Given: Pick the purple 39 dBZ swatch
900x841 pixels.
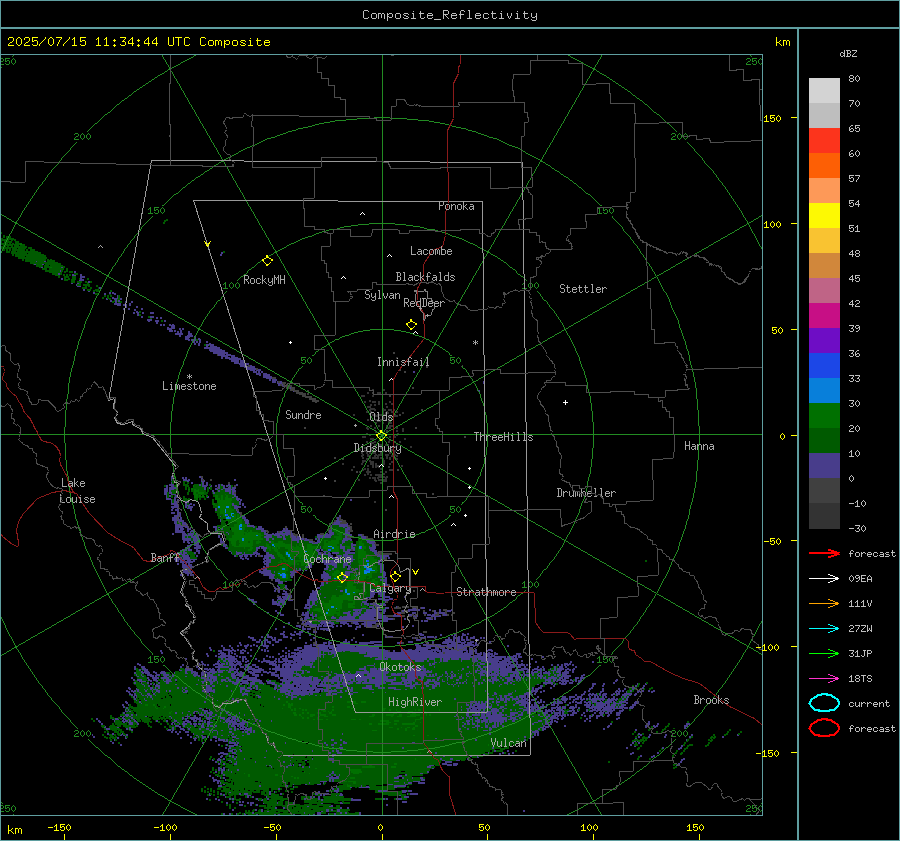Looking at the screenshot, I should tap(824, 341).
